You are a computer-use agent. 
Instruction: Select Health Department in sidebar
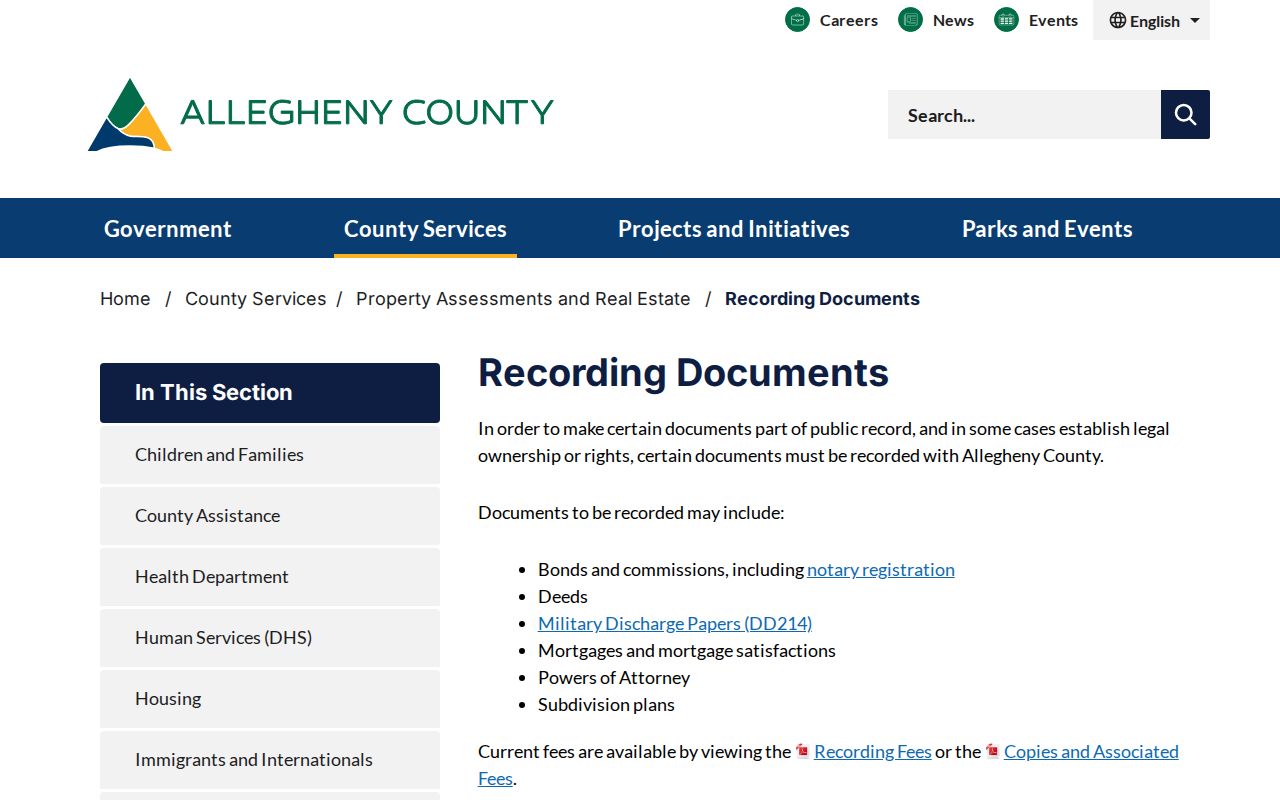point(270,577)
